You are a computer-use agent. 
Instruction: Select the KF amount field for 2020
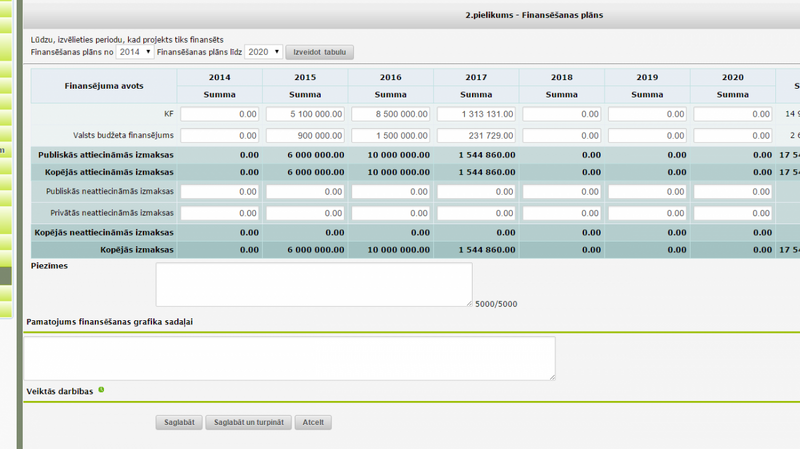point(733,114)
